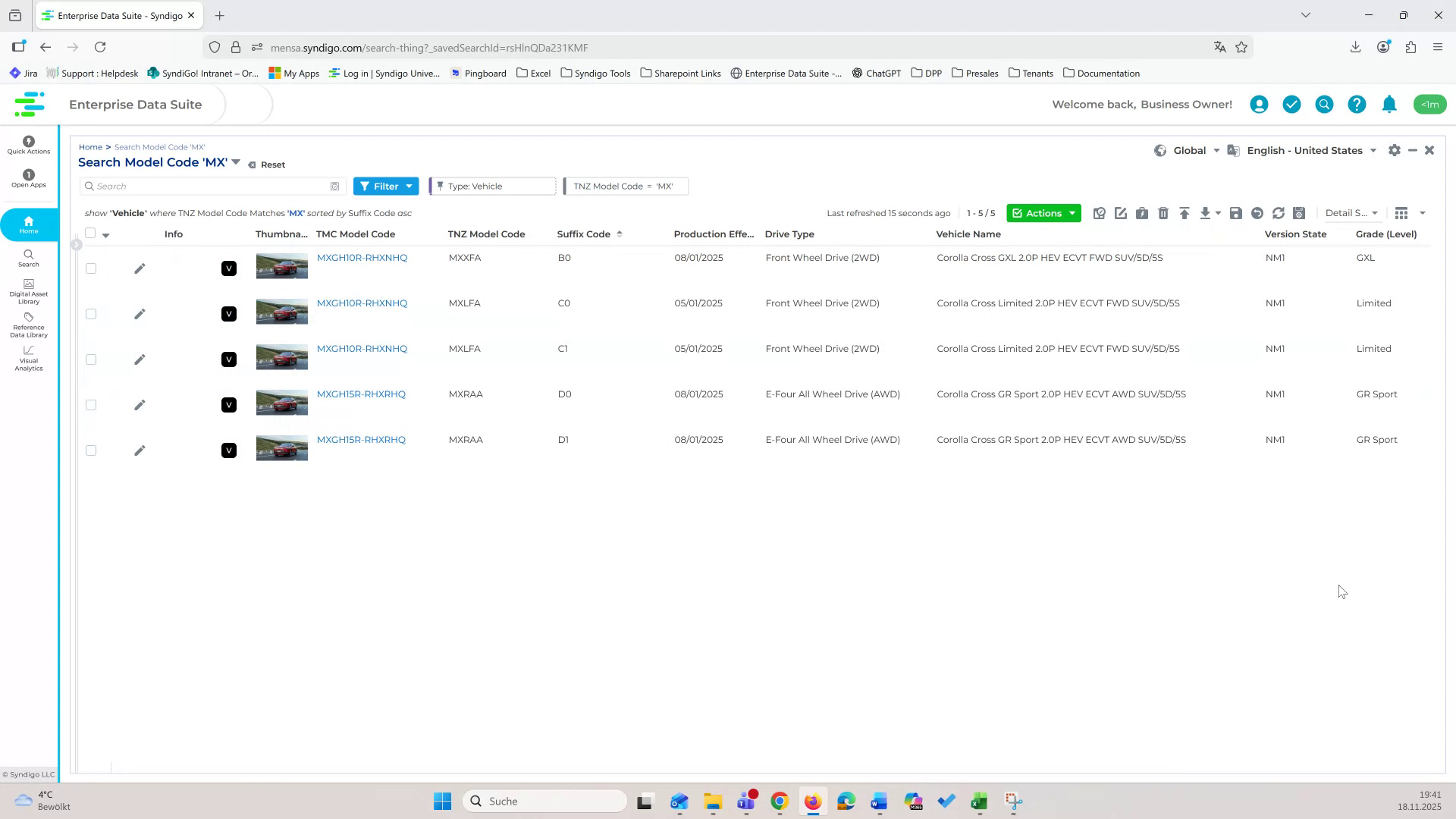This screenshot has height=819, width=1456.
Task: Delete selected records with the trash icon
Action: tap(1164, 213)
